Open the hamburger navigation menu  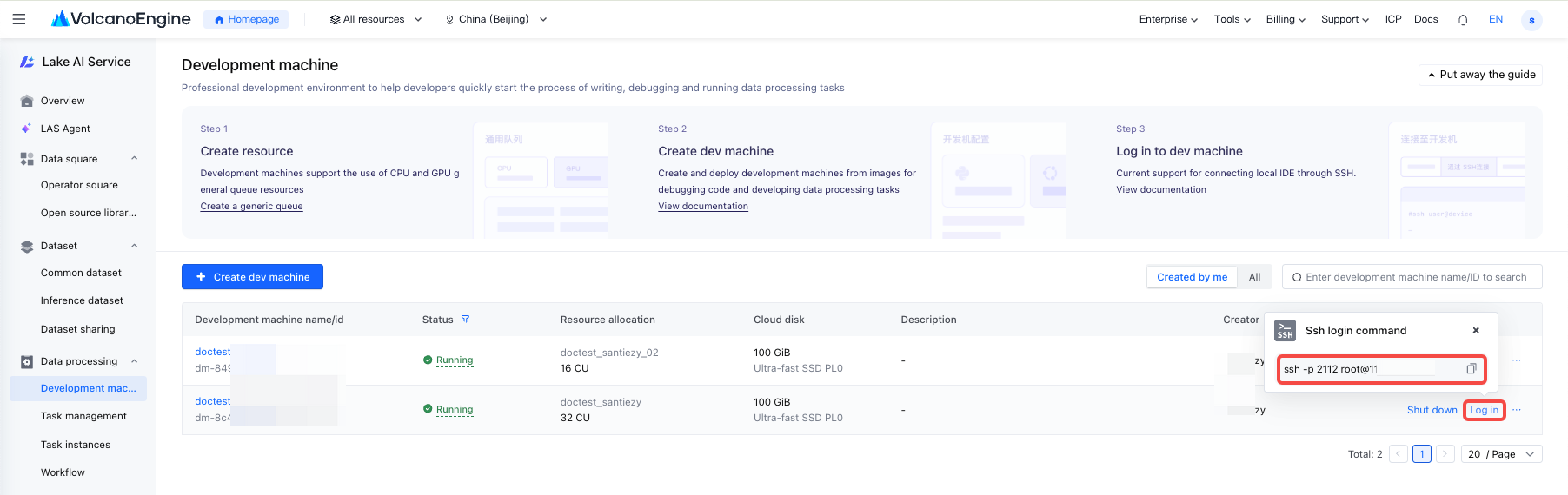[19, 19]
